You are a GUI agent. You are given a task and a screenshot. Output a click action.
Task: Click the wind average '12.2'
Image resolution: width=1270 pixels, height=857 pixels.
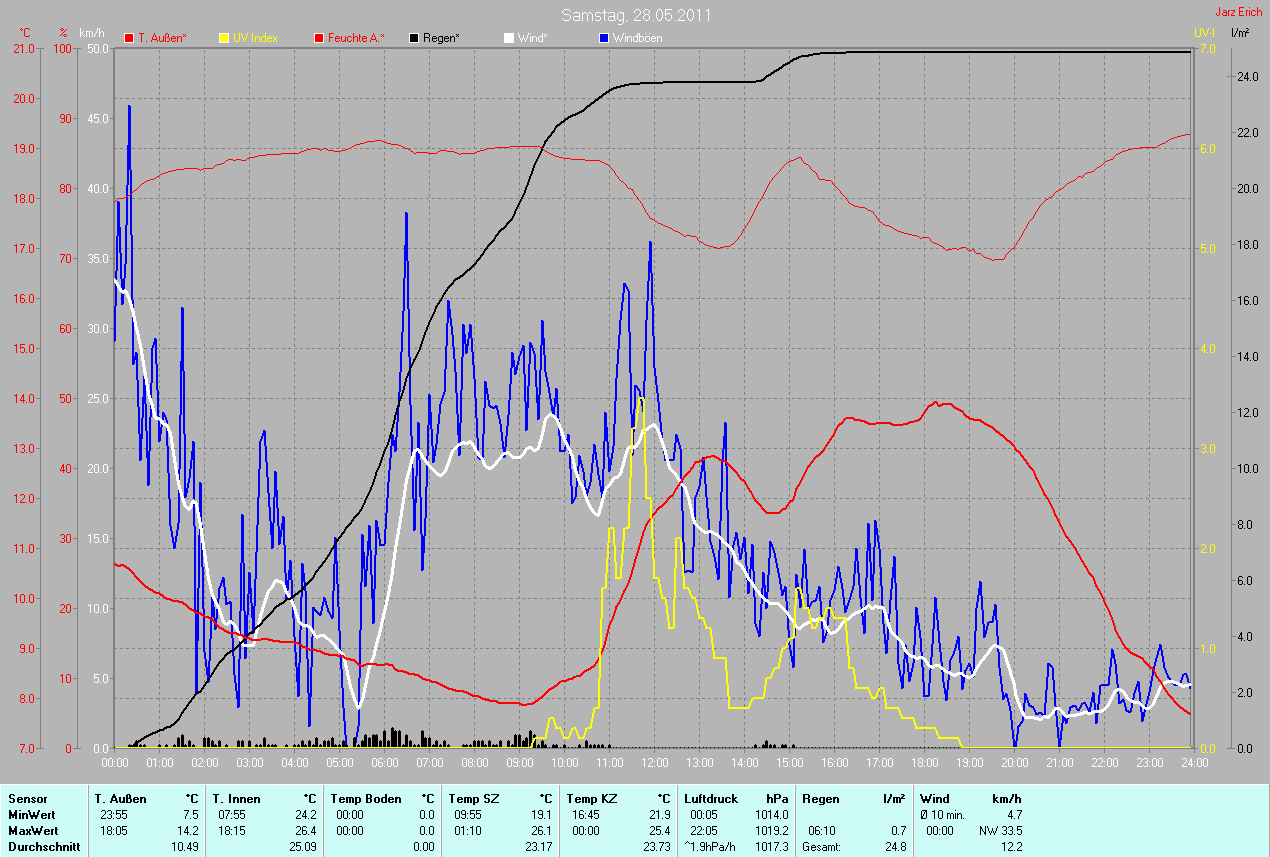click(1010, 847)
